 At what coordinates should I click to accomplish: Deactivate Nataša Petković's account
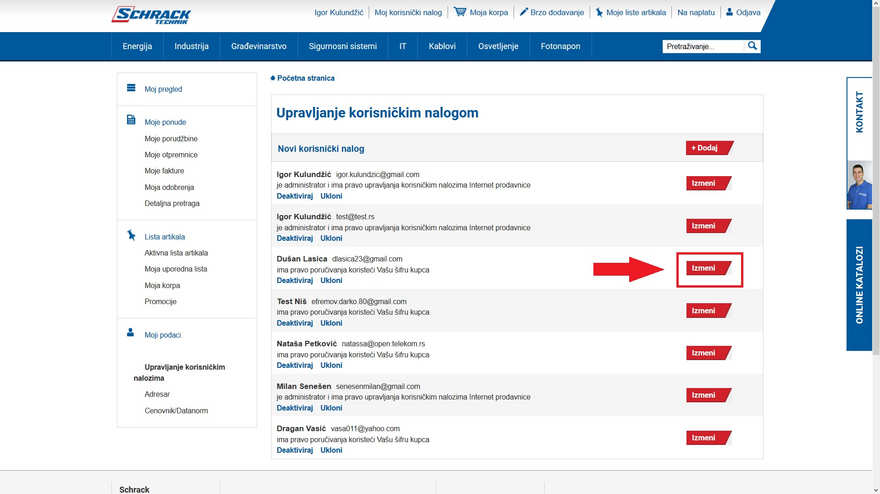click(295, 365)
